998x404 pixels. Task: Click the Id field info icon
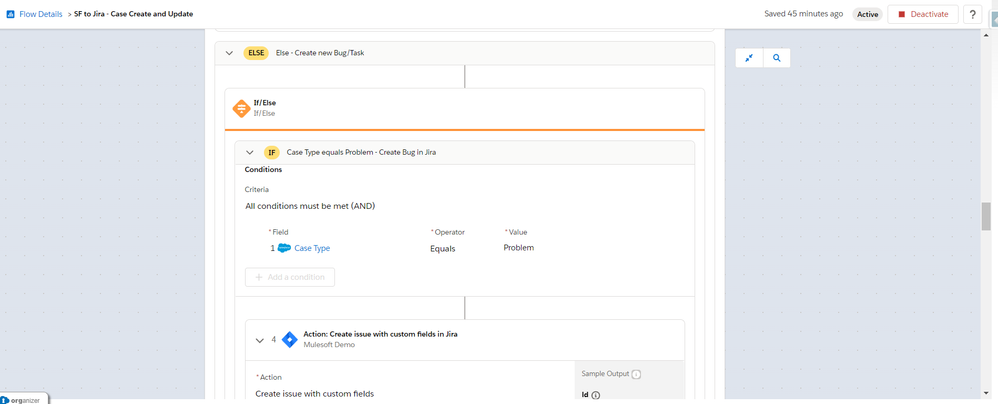596,395
